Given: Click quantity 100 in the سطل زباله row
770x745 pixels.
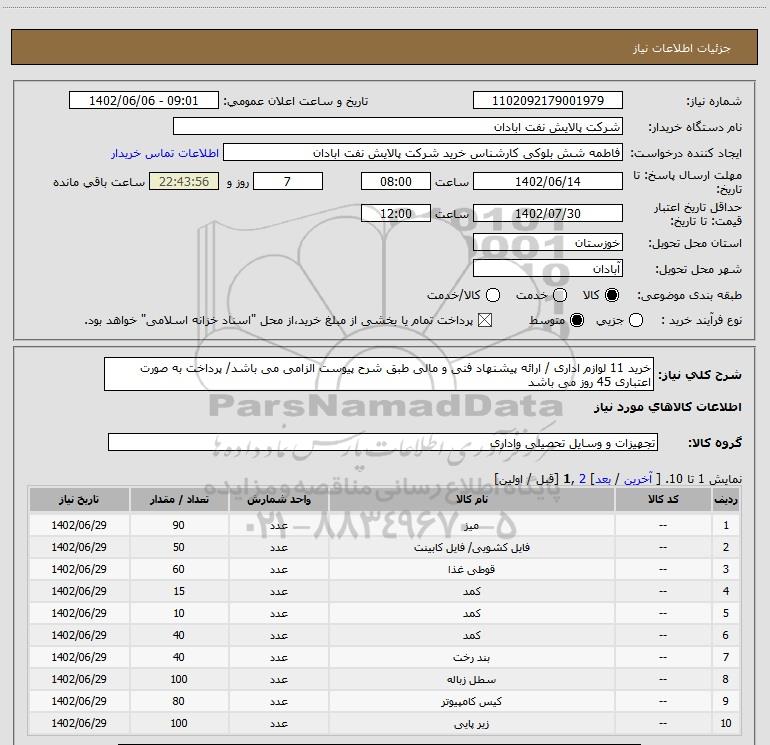Looking at the screenshot, I should [x=179, y=679].
